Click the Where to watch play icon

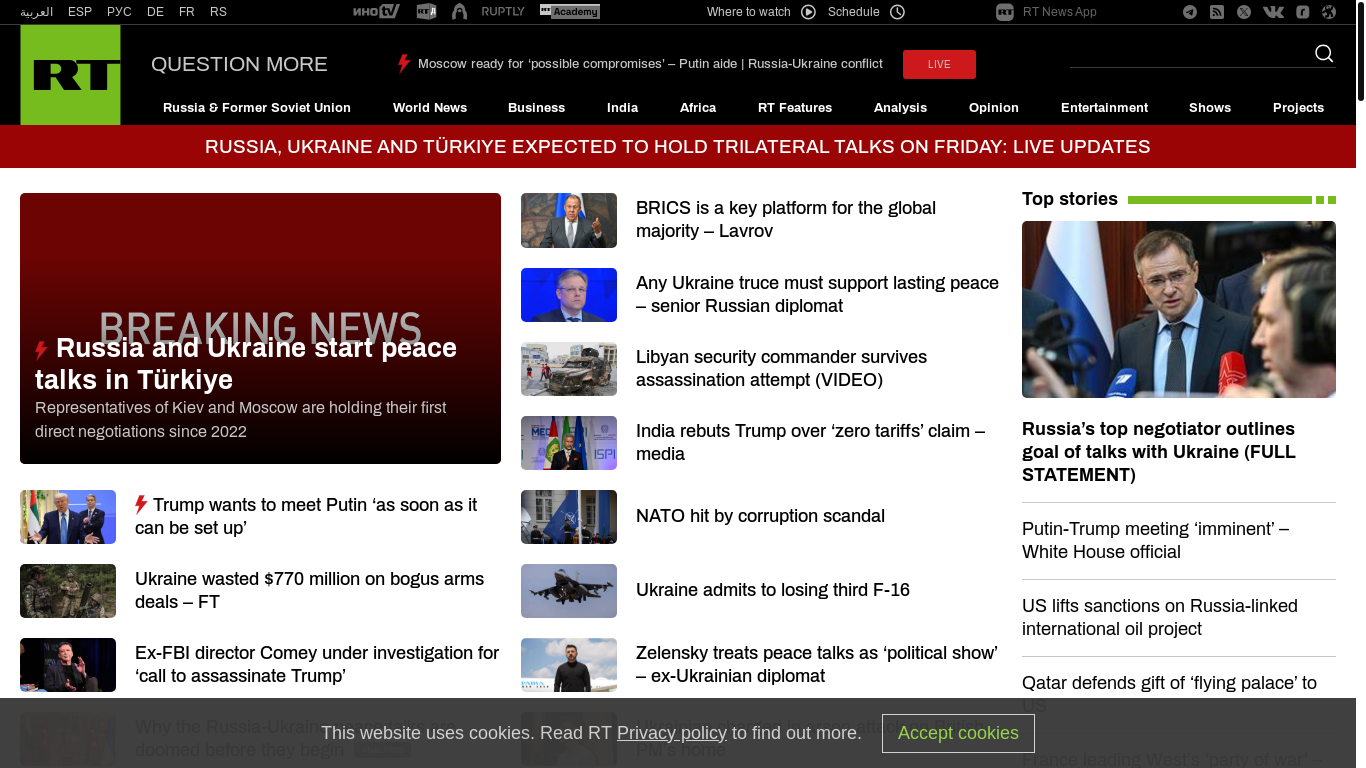tap(808, 12)
